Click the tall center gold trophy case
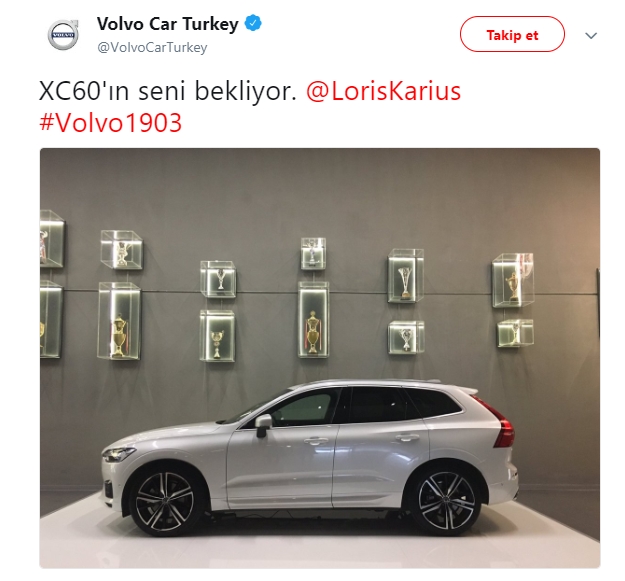The height and width of the screenshot is (581, 625). click(313, 320)
